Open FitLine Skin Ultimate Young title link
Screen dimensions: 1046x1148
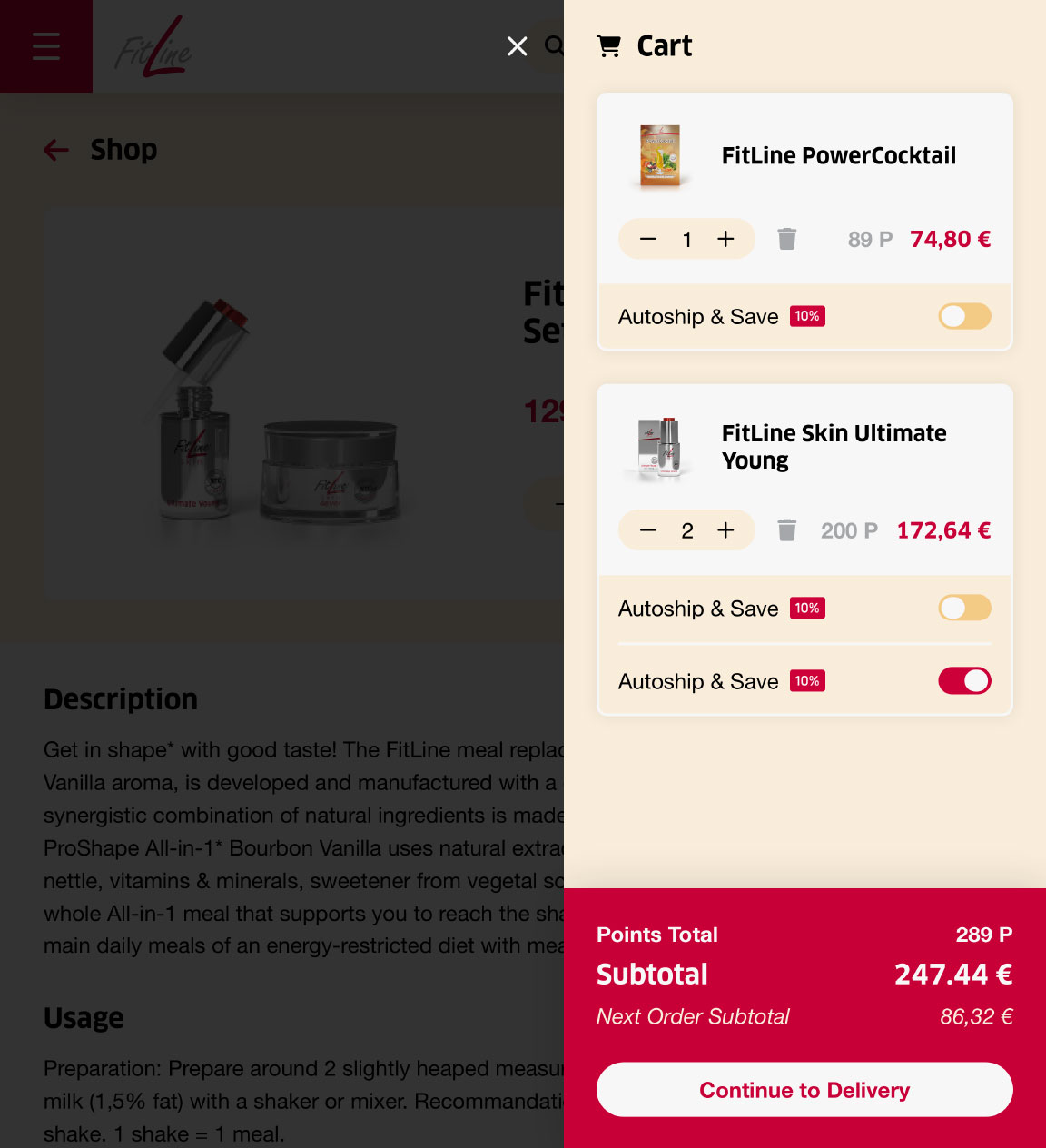pyautogui.click(x=834, y=447)
